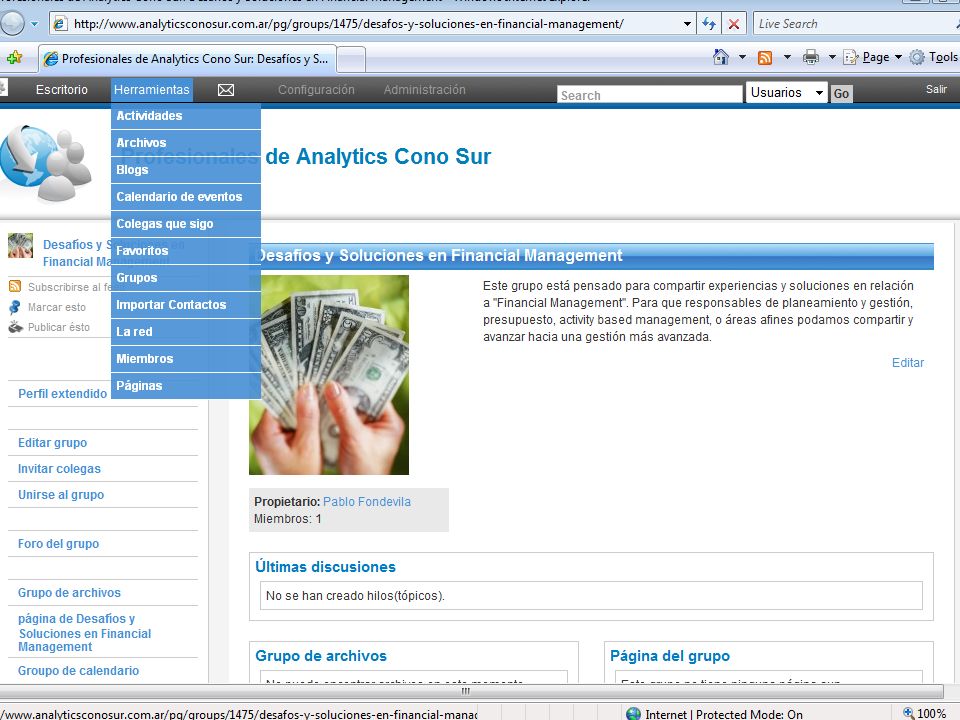The image size is (960, 720).
Task: Select Grupos from the menu
Action: tap(186, 277)
